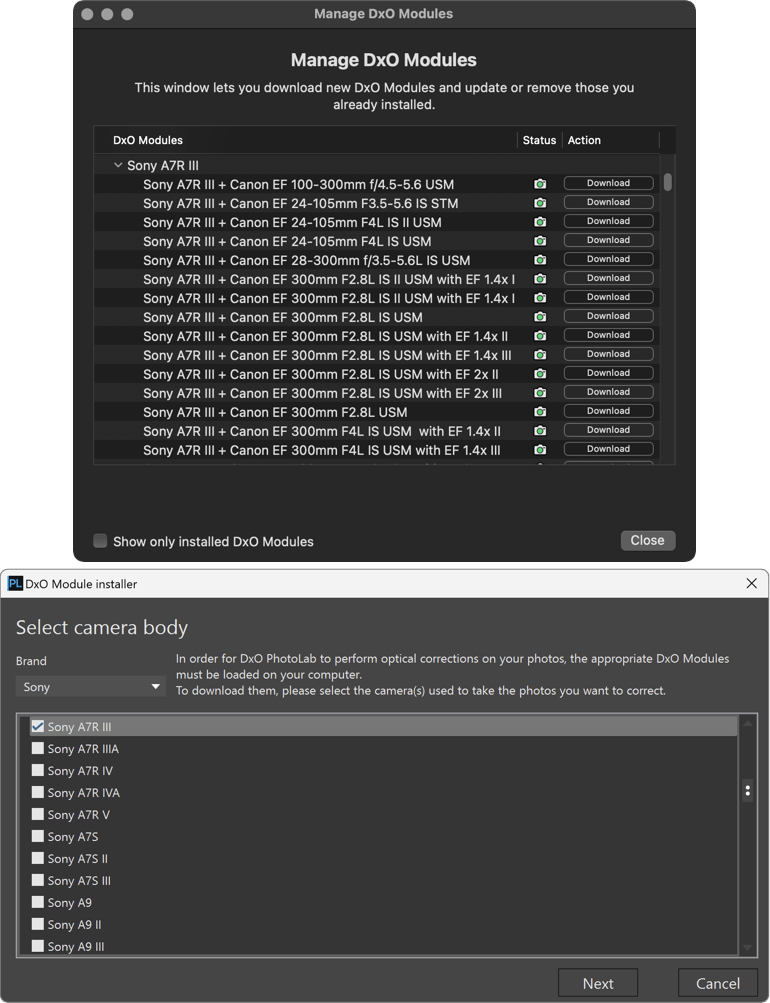
Task: Download 300mm F4L IS USM with EF 1.4x III module
Action: click(x=608, y=449)
